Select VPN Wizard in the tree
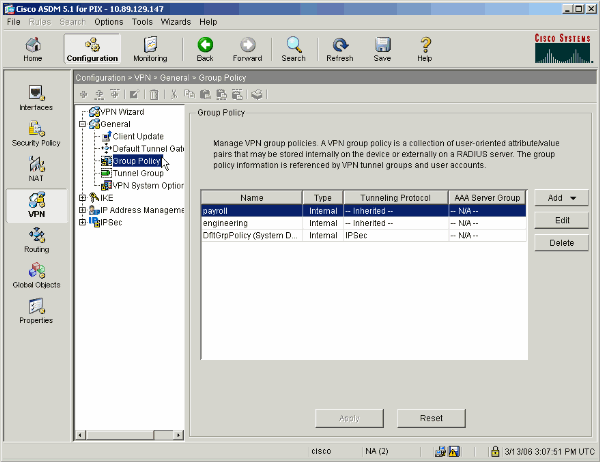Screen dimensions: 600x462 coord(122,112)
